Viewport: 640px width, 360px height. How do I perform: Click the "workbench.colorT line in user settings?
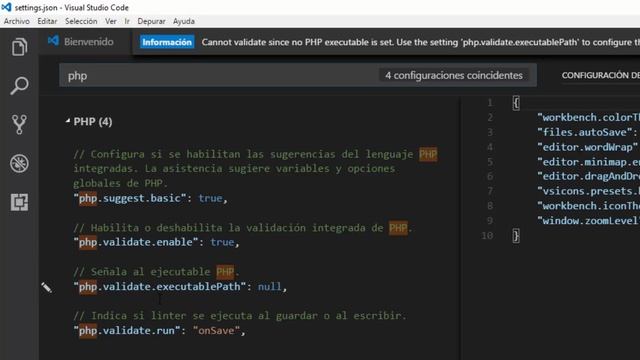pos(588,118)
